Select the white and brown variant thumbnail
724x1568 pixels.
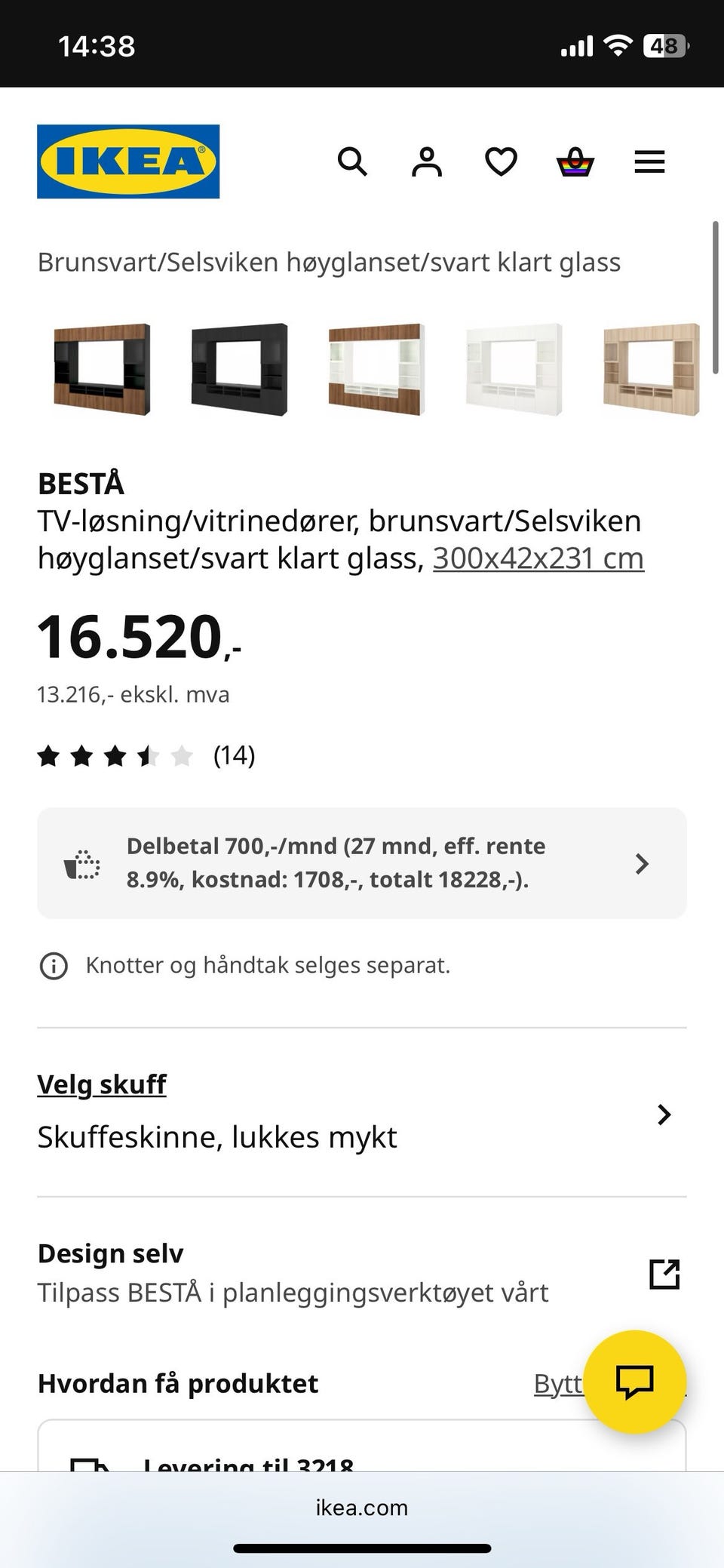coord(376,370)
